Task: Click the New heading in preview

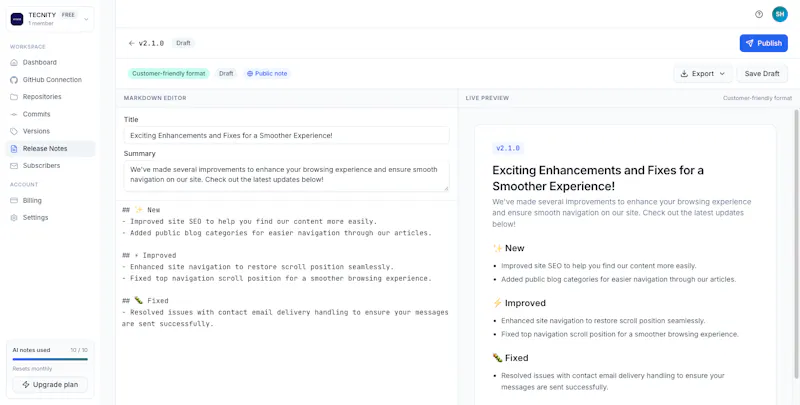Action: 508,248
